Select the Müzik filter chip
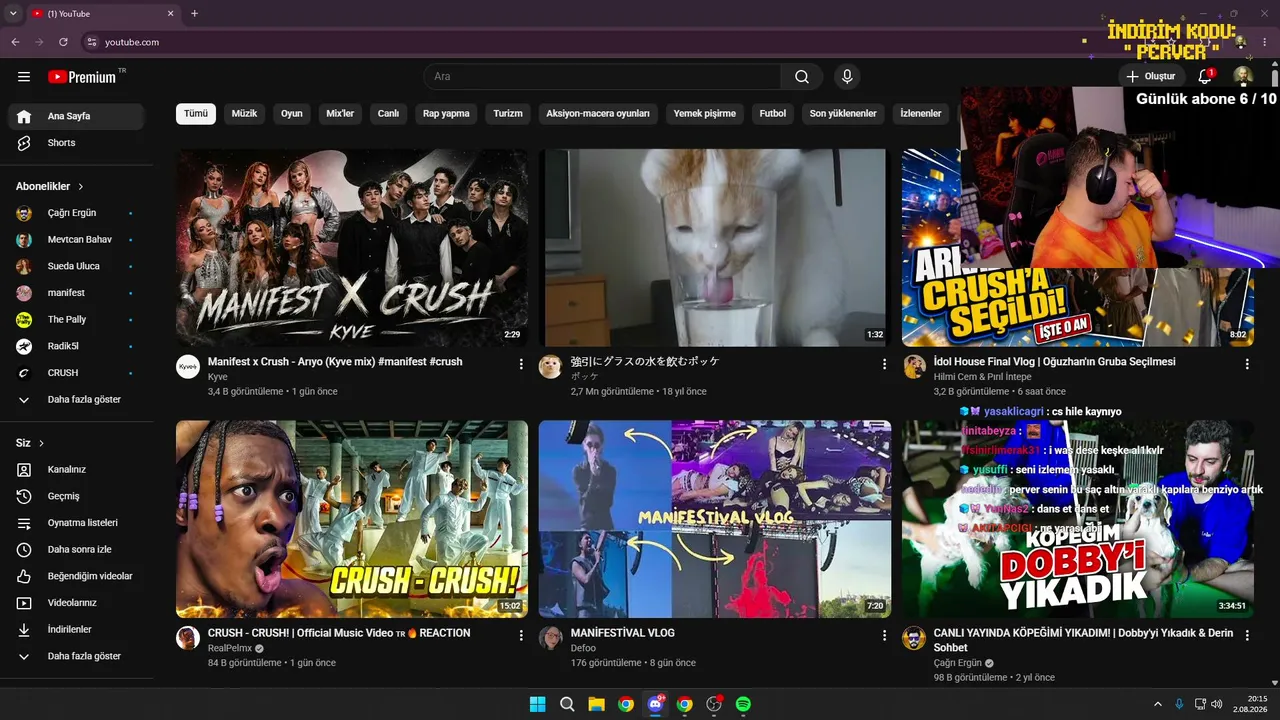1280x720 pixels. pos(244,114)
